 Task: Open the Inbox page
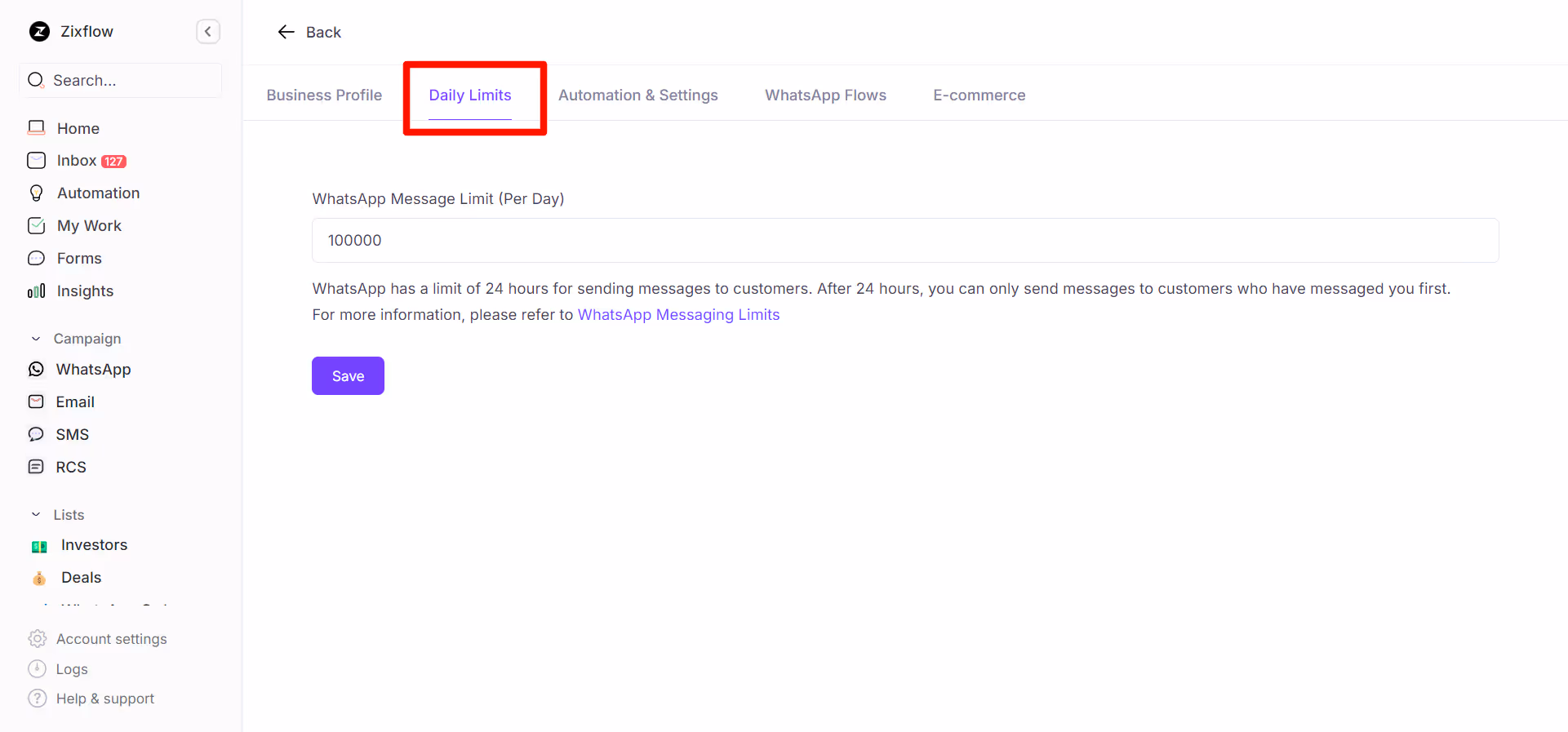click(x=77, y=161)
